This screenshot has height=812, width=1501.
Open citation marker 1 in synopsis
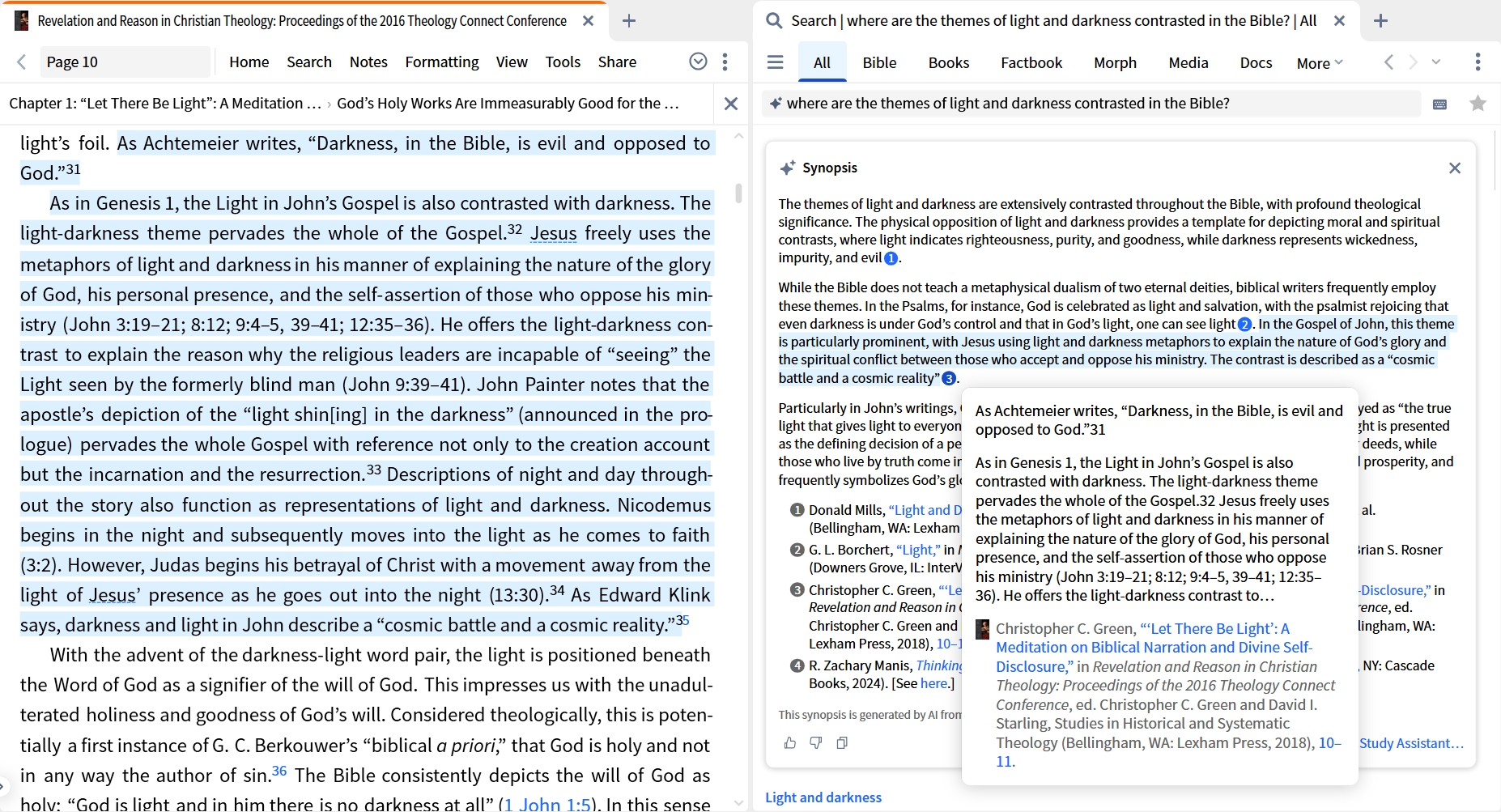[891, 258]
